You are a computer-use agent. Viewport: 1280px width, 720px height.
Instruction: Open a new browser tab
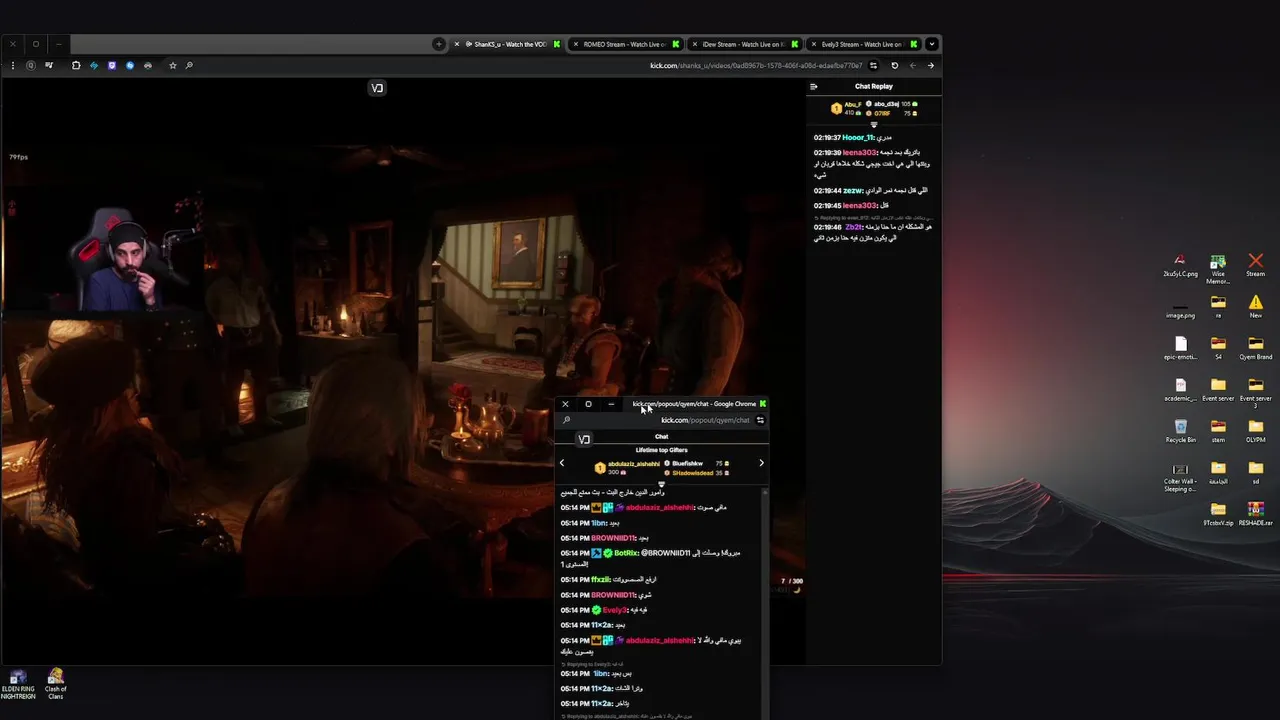[x=438, y=44]
